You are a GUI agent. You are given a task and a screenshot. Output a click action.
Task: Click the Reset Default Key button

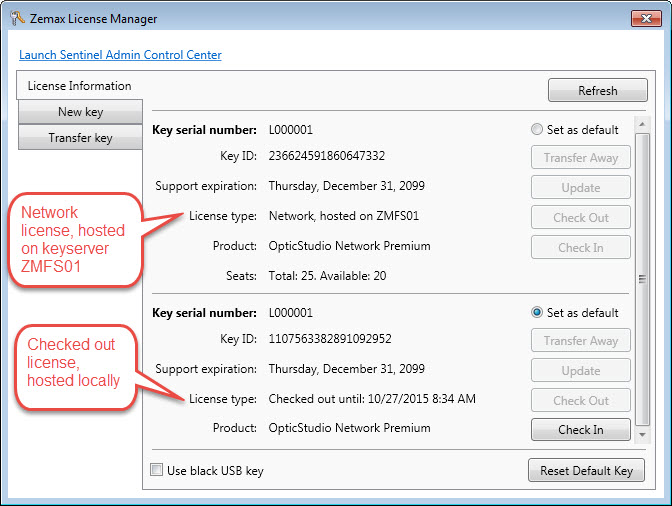[x=586, y=470]
